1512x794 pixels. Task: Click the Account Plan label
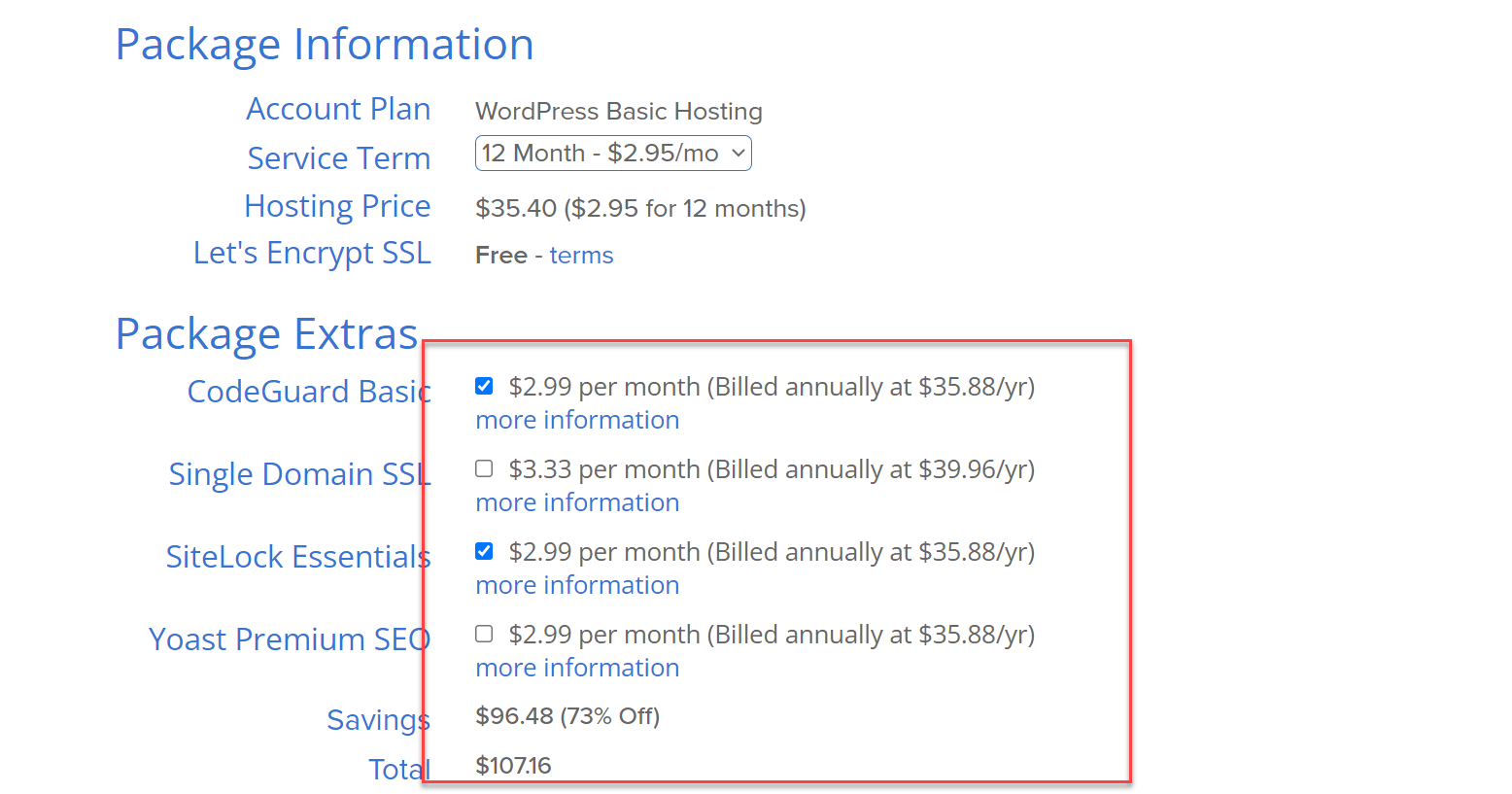(x=338, y=109)
